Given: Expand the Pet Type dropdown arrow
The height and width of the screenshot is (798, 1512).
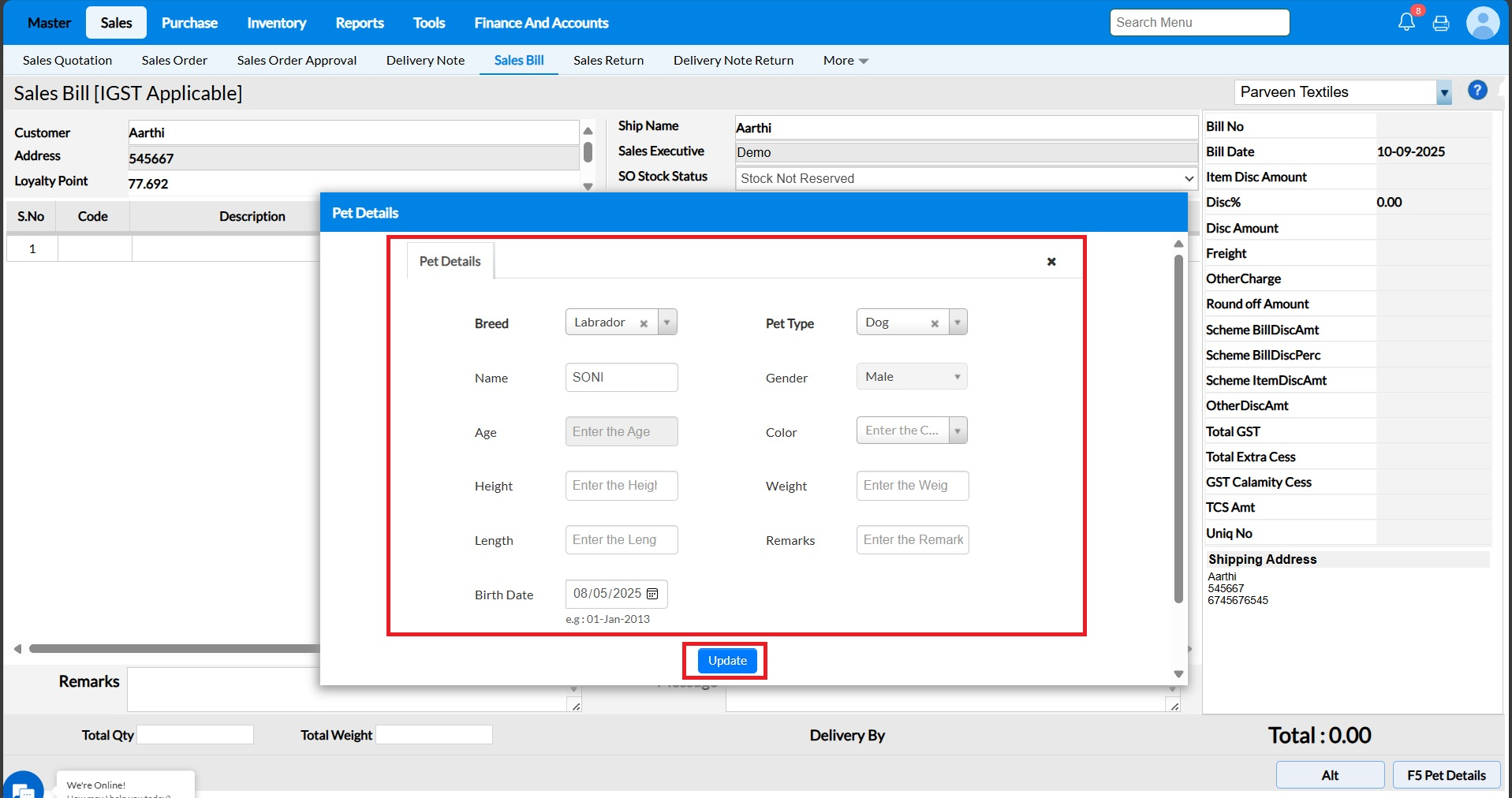Looking at the screenshot, I should (958, 322).
